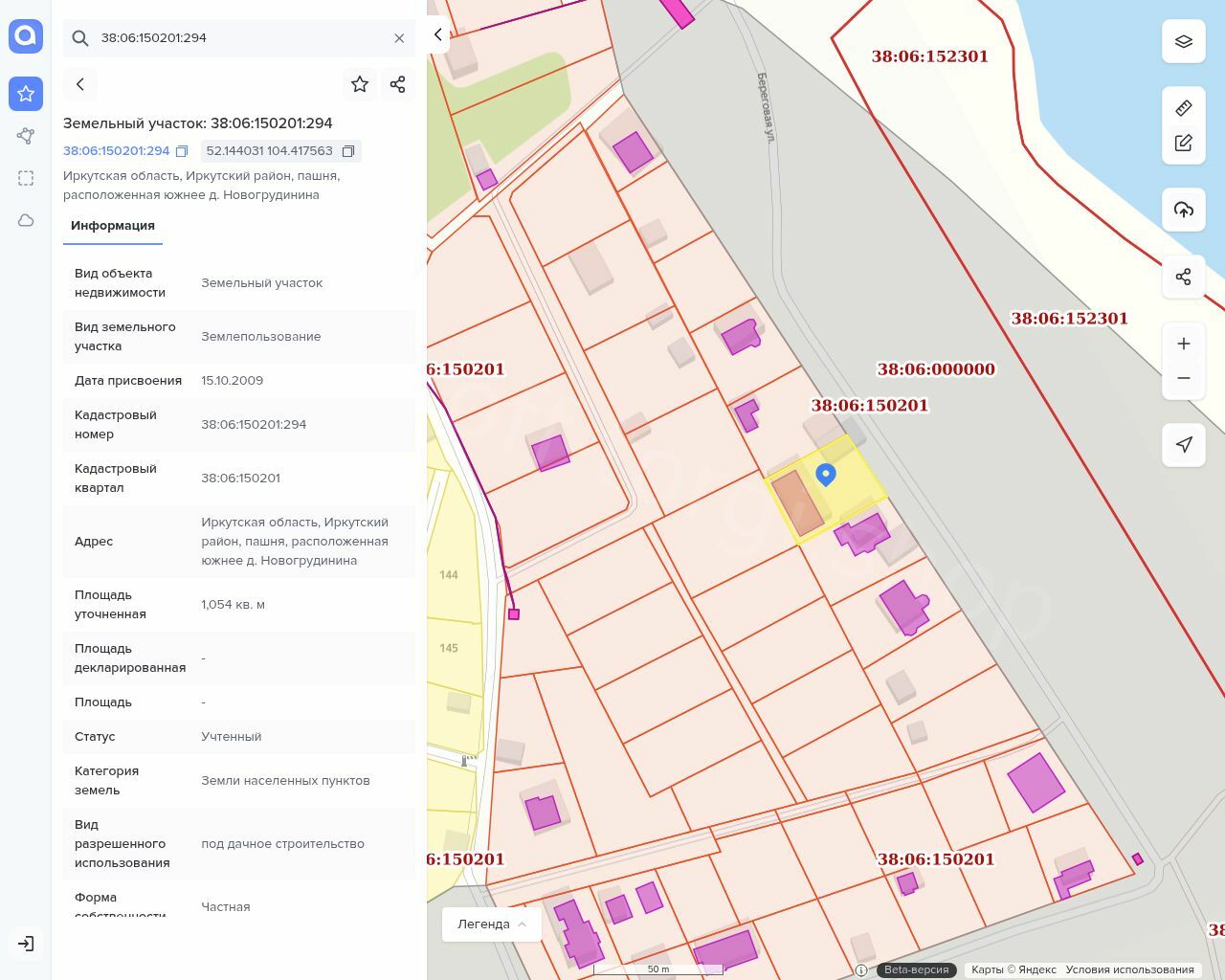Switch to the Информация tab

[113, 226]
